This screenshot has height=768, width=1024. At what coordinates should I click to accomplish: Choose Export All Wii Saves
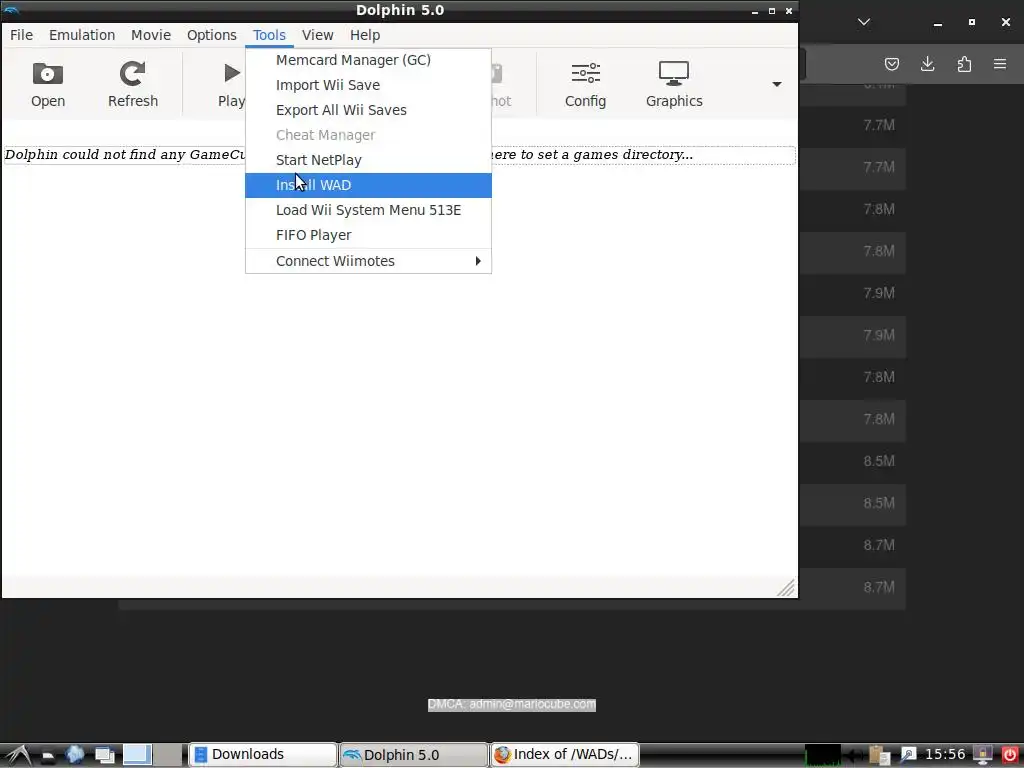[368, 110]
